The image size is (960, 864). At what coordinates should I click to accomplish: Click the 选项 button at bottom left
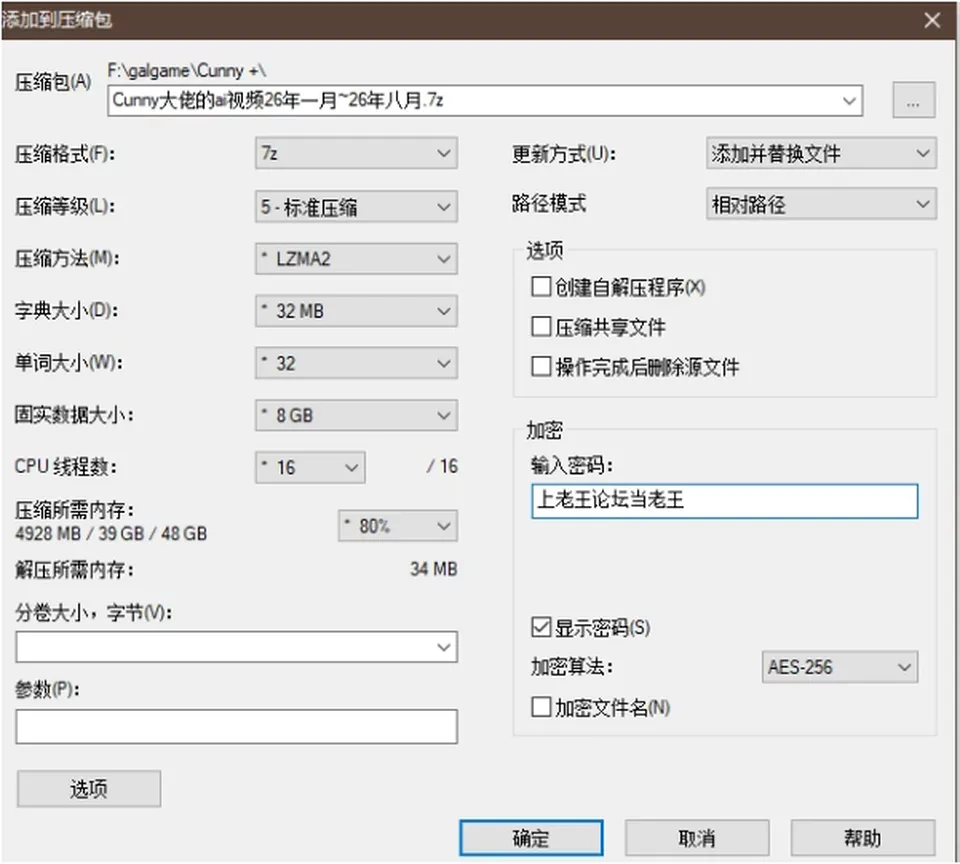[89, 789]
